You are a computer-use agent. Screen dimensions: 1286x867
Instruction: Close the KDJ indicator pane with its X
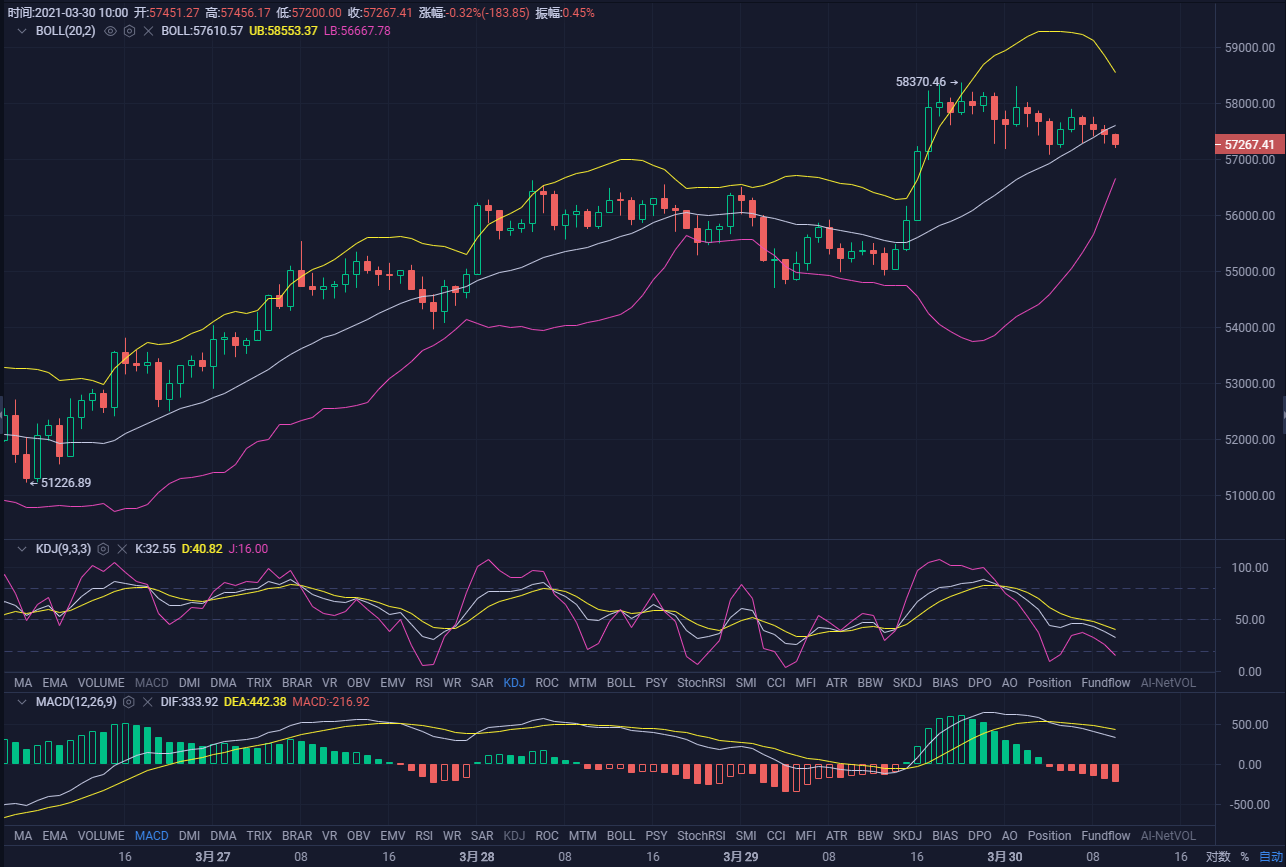coord(122,549)
